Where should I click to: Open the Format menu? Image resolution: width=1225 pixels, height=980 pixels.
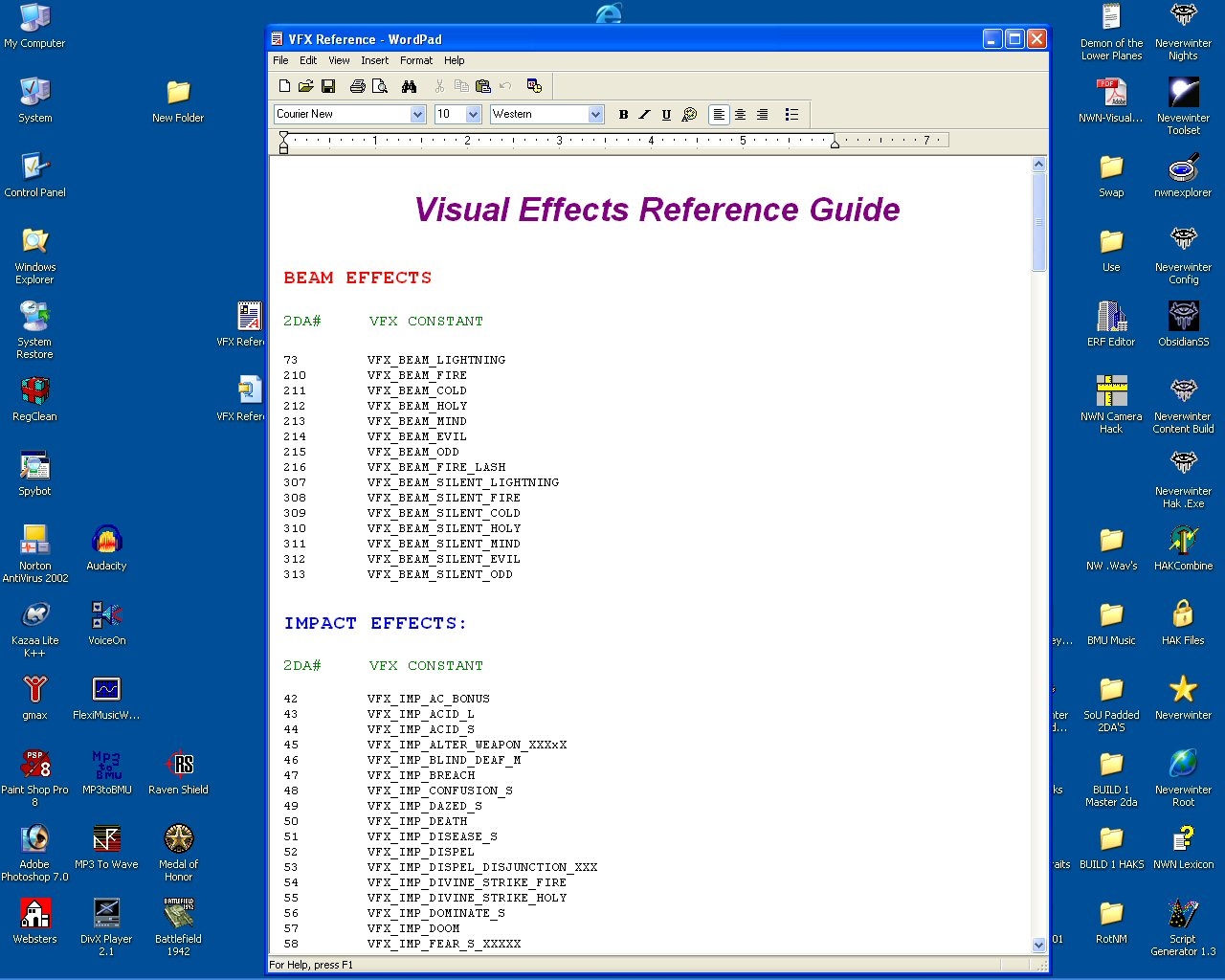(416, 60)
